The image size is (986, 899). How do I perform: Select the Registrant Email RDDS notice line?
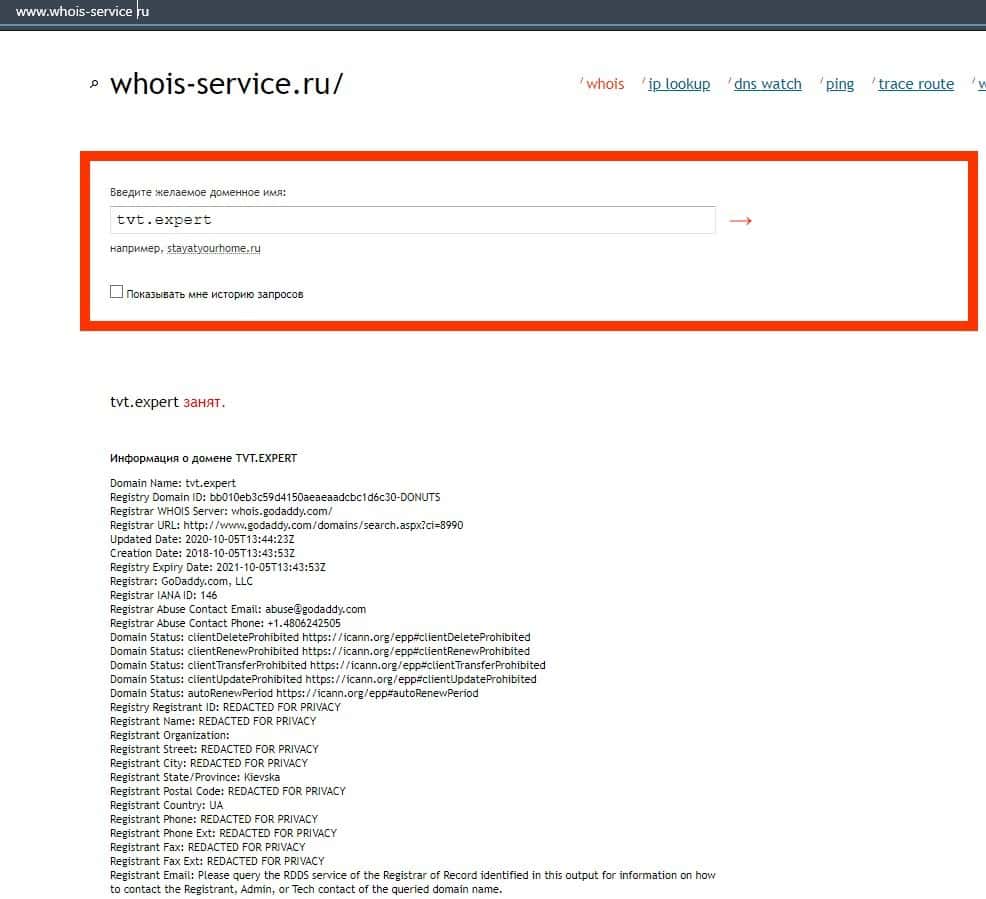coord(413,882)
